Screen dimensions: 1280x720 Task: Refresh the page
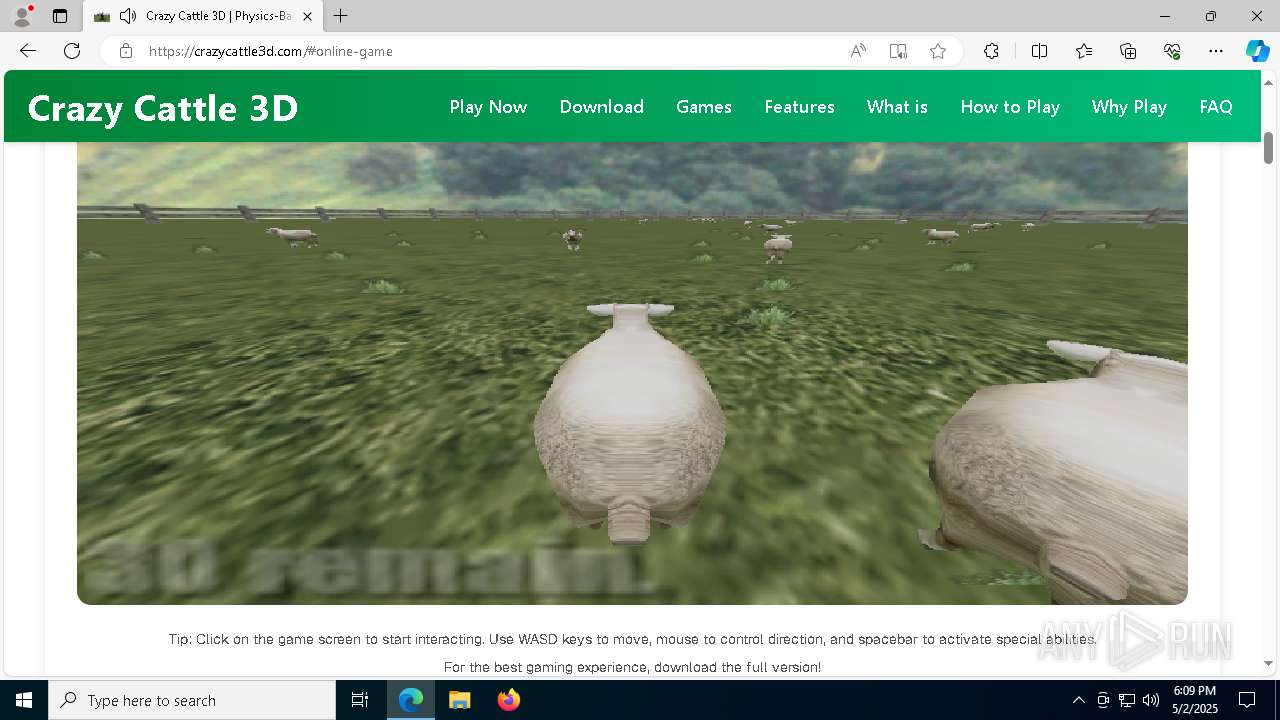72,51
